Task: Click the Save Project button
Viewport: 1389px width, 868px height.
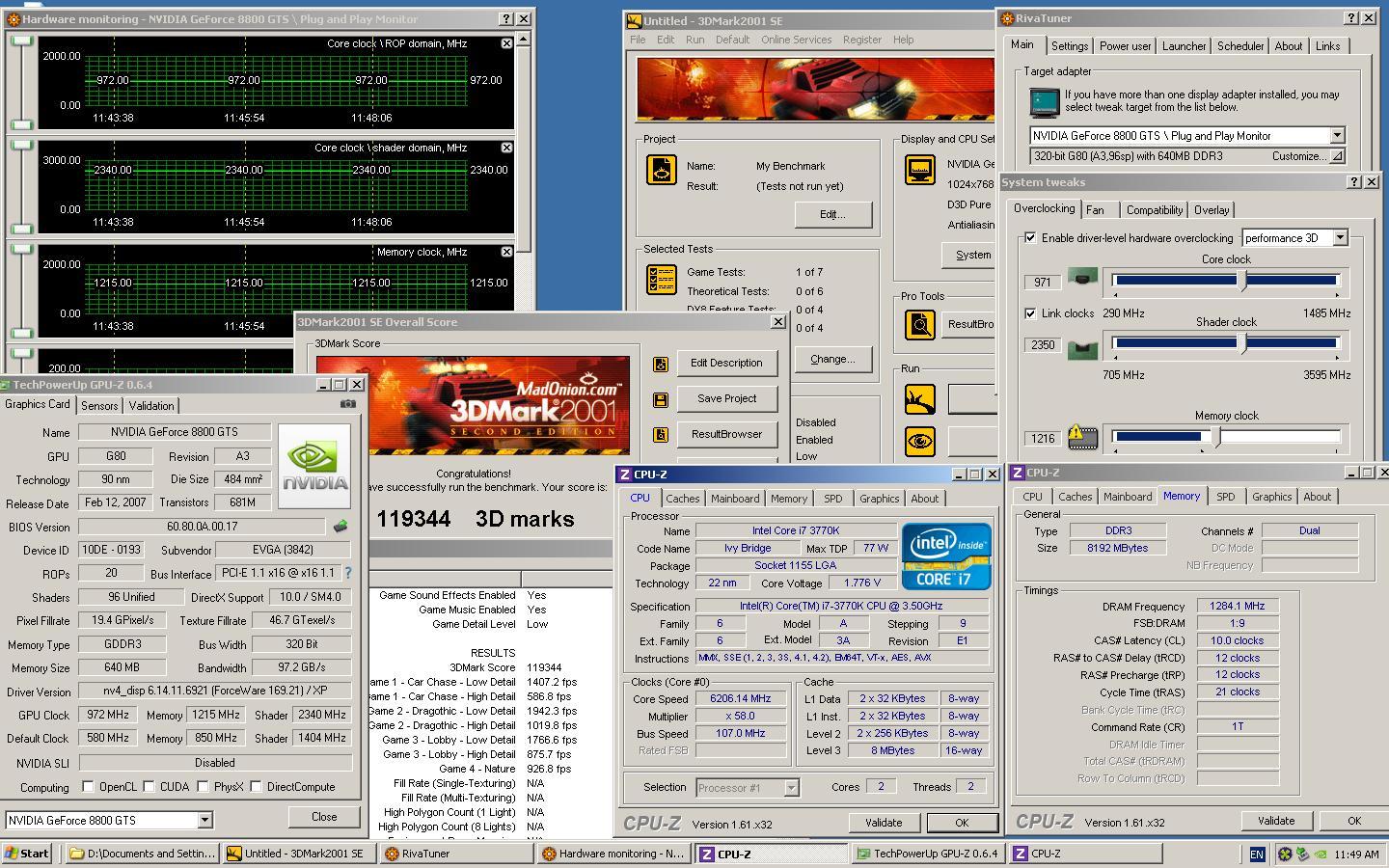Action: click(726, 398)
